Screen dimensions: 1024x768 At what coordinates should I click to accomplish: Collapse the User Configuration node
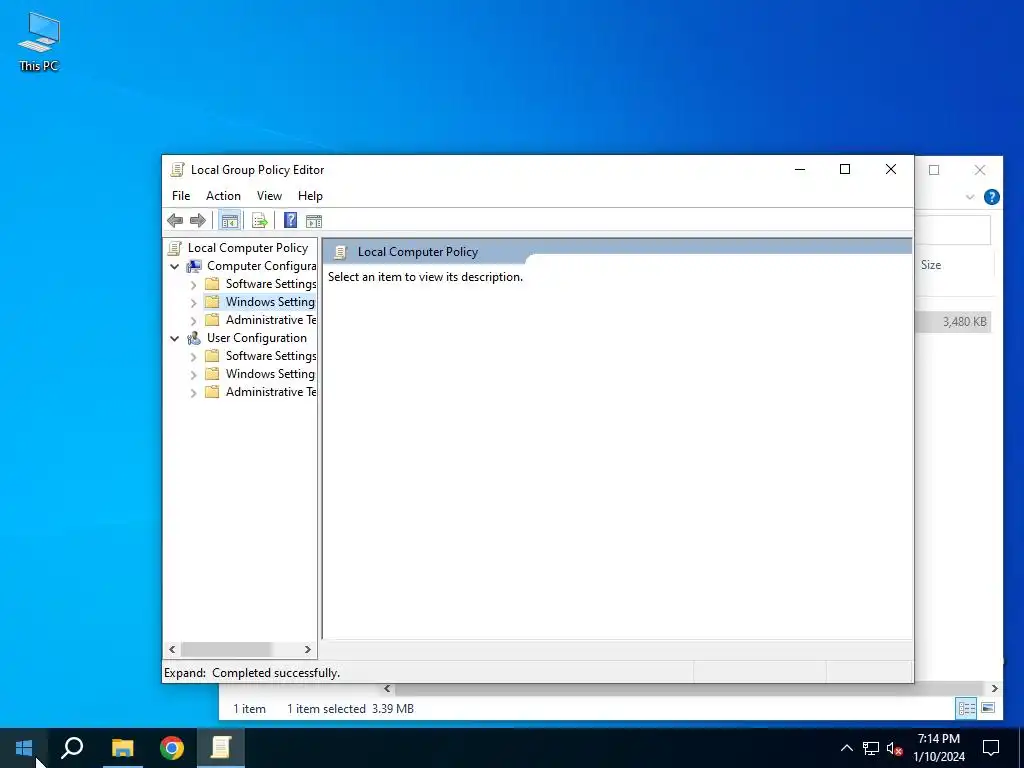click(174, 338)
